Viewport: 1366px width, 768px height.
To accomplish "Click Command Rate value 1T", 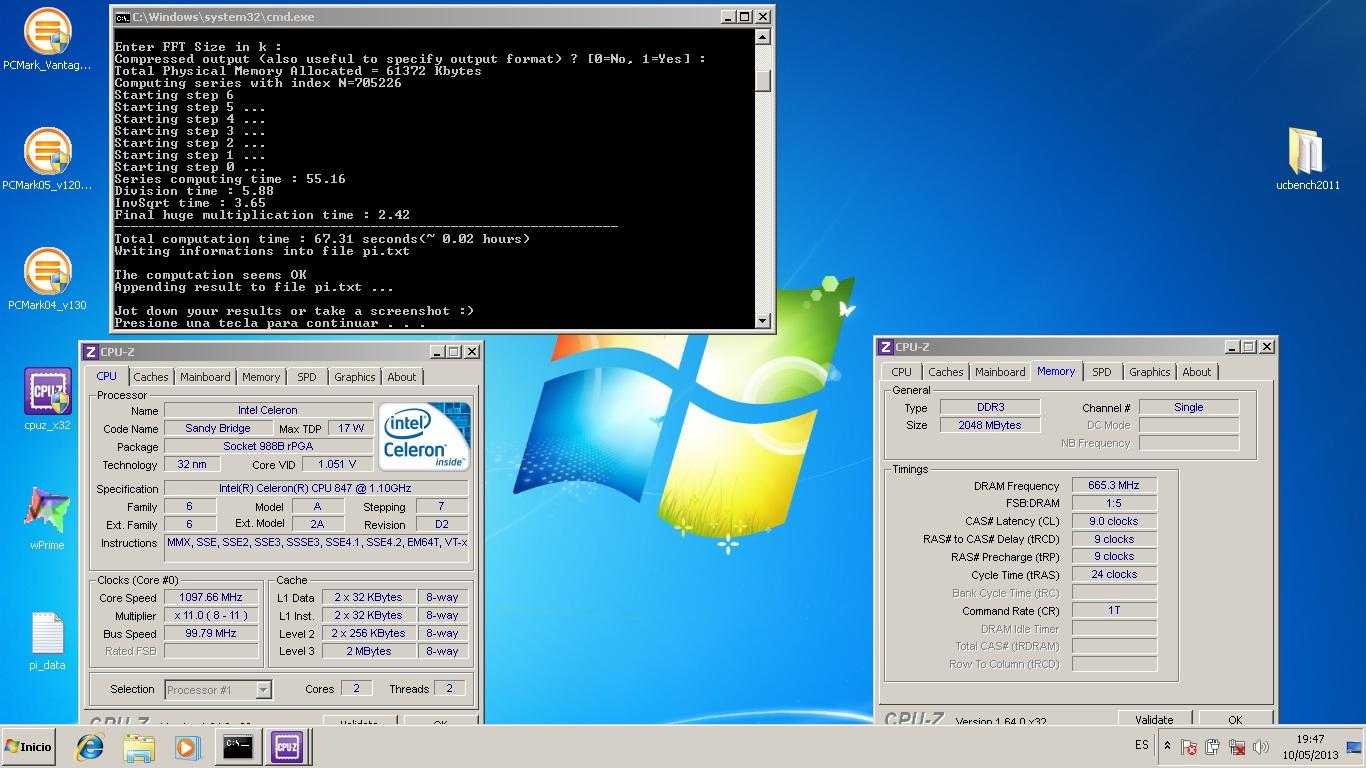I will pyautogui.click(x=1114, y=610).
